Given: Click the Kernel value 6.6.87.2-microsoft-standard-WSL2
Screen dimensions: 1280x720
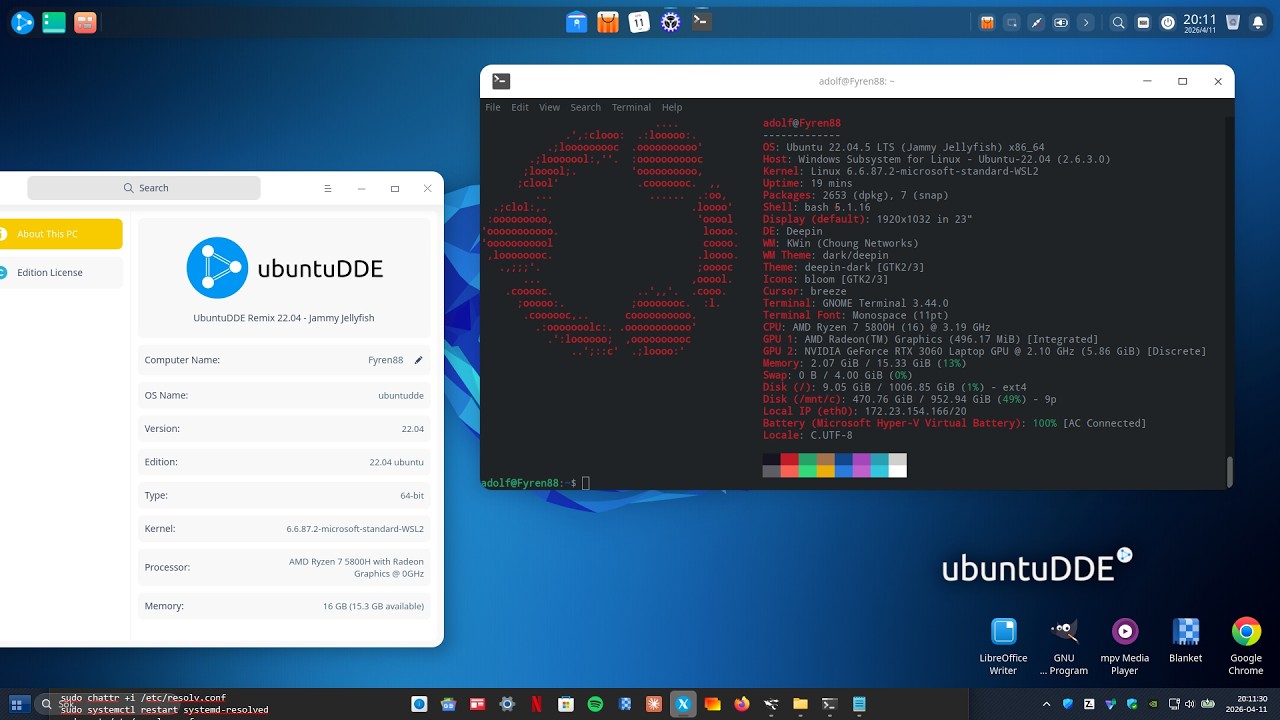Looking at the screenshot, I should (x=355, y=529).
